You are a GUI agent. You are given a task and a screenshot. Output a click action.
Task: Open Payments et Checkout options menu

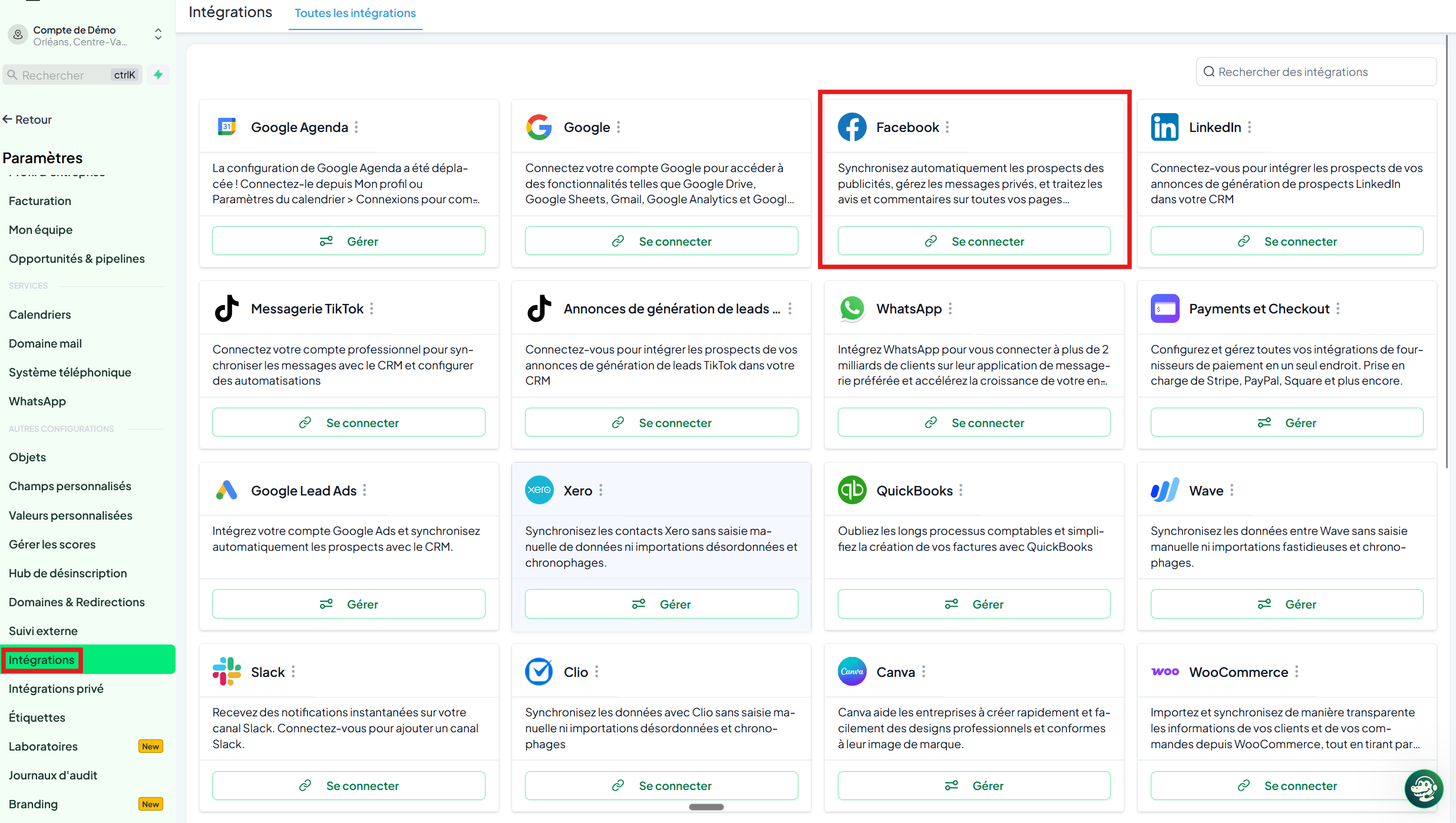[1338, 309]
